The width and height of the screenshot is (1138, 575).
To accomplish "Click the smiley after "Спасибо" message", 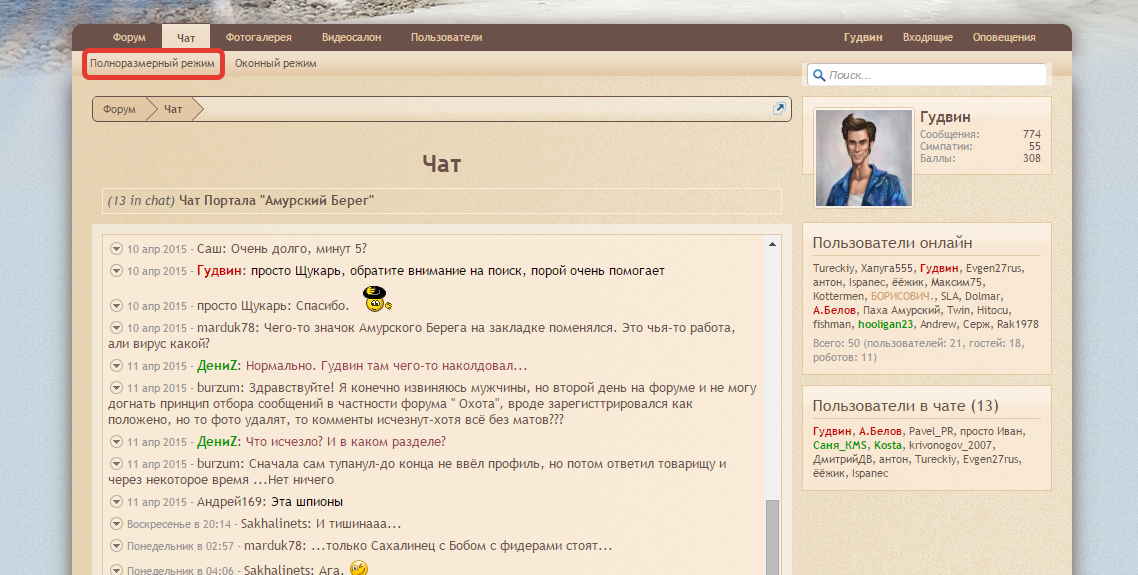I will pos(377,298).
